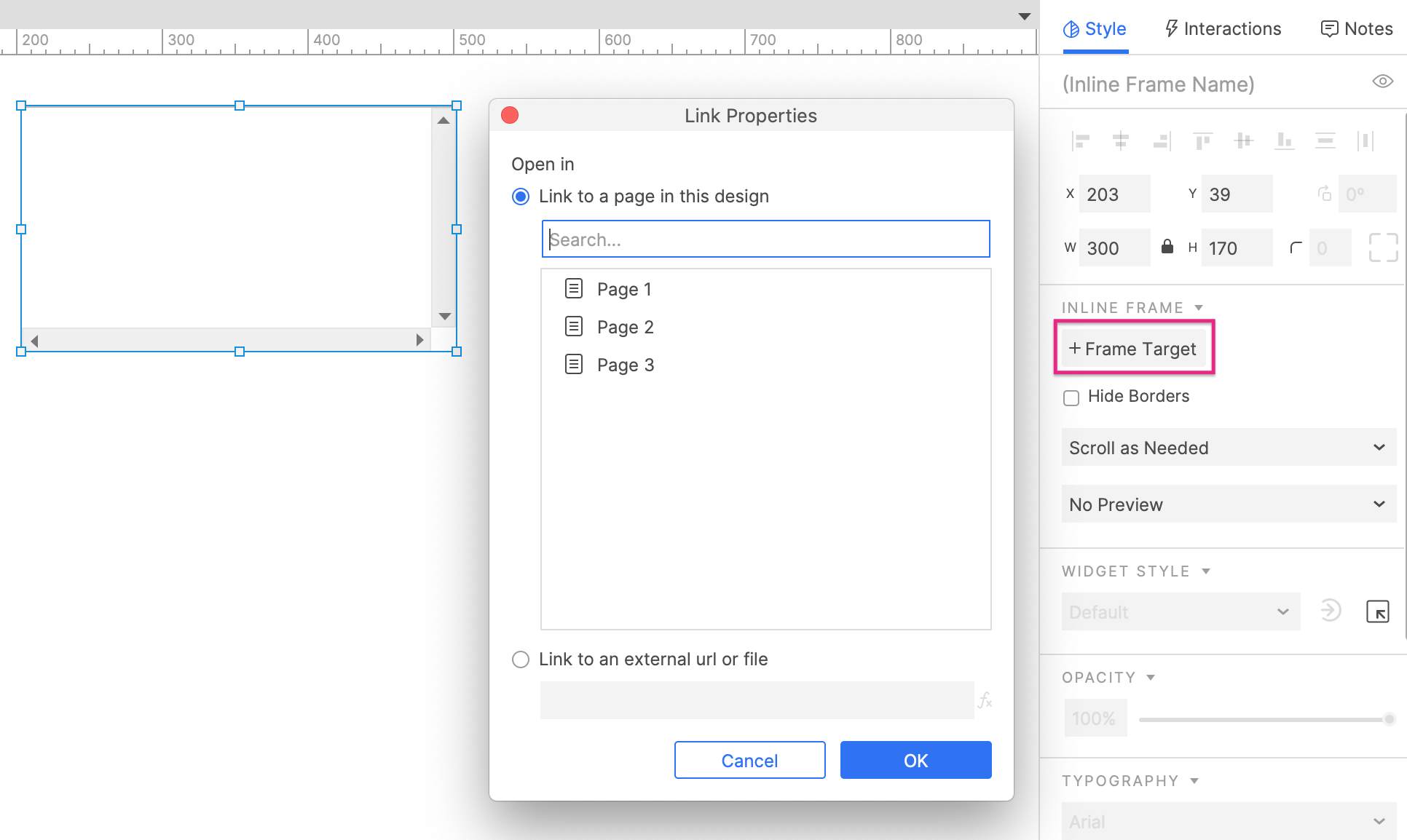
Task: Open the No Preview dropdown
Action: click(1228, 504)
